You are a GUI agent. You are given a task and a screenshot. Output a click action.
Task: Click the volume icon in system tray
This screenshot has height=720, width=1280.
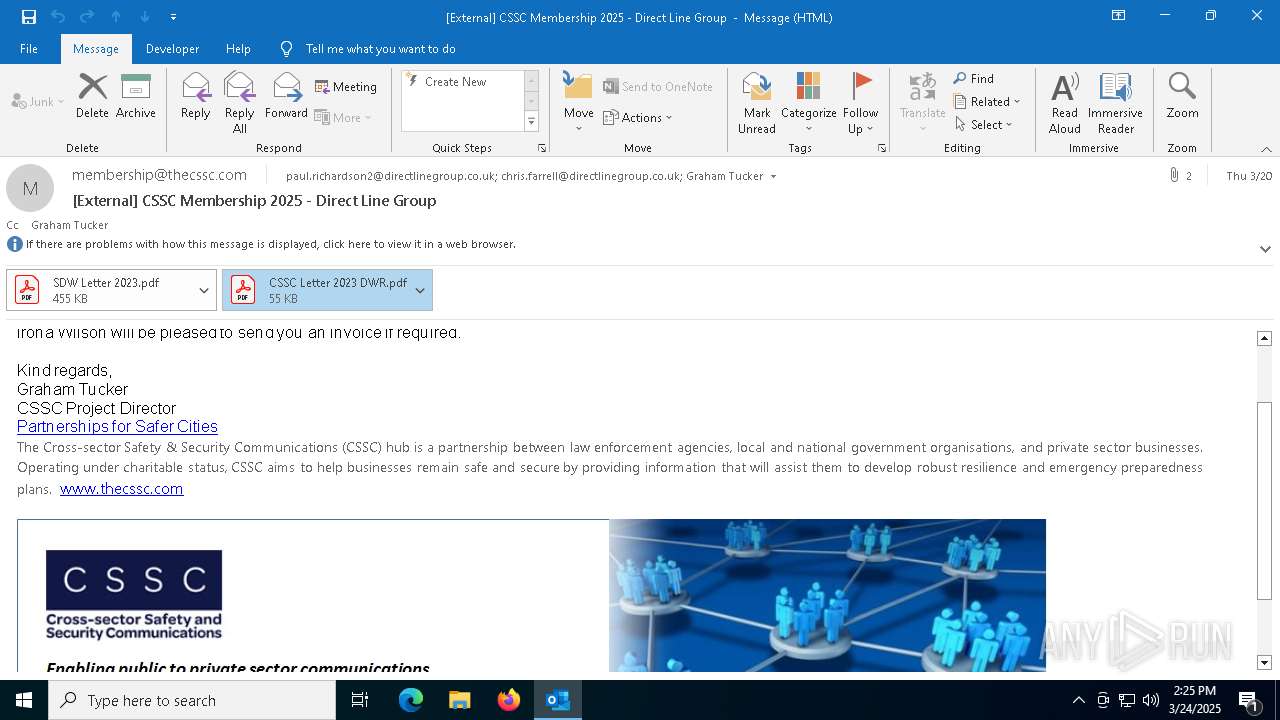point(1151,700)
